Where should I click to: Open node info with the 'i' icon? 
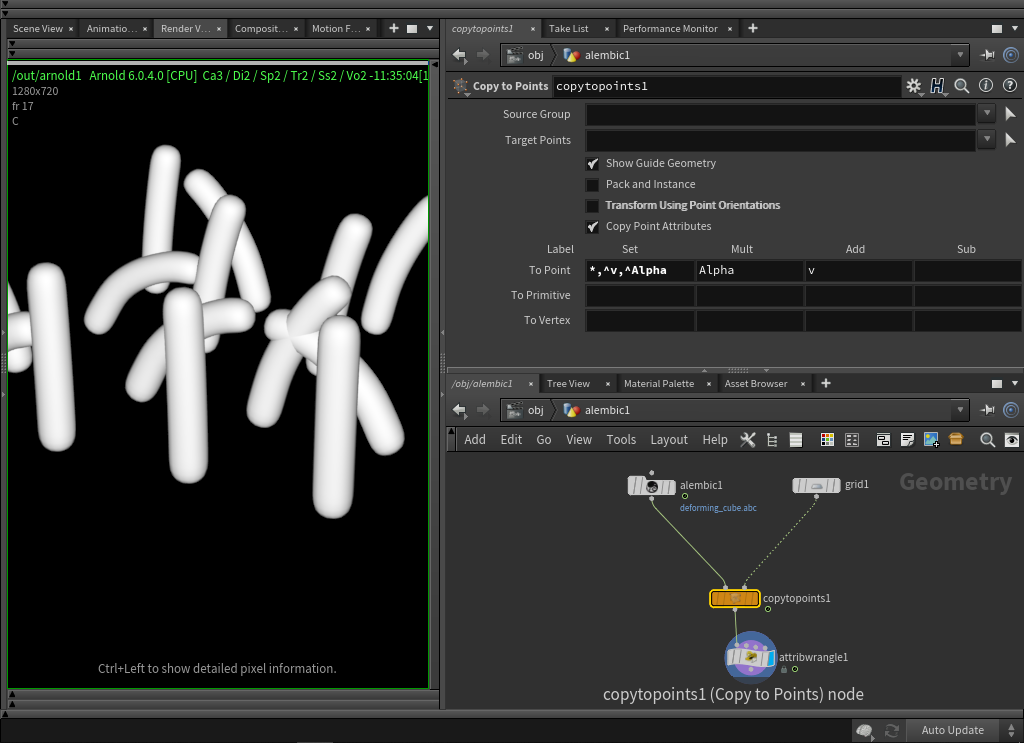click(x=986, y=87)
